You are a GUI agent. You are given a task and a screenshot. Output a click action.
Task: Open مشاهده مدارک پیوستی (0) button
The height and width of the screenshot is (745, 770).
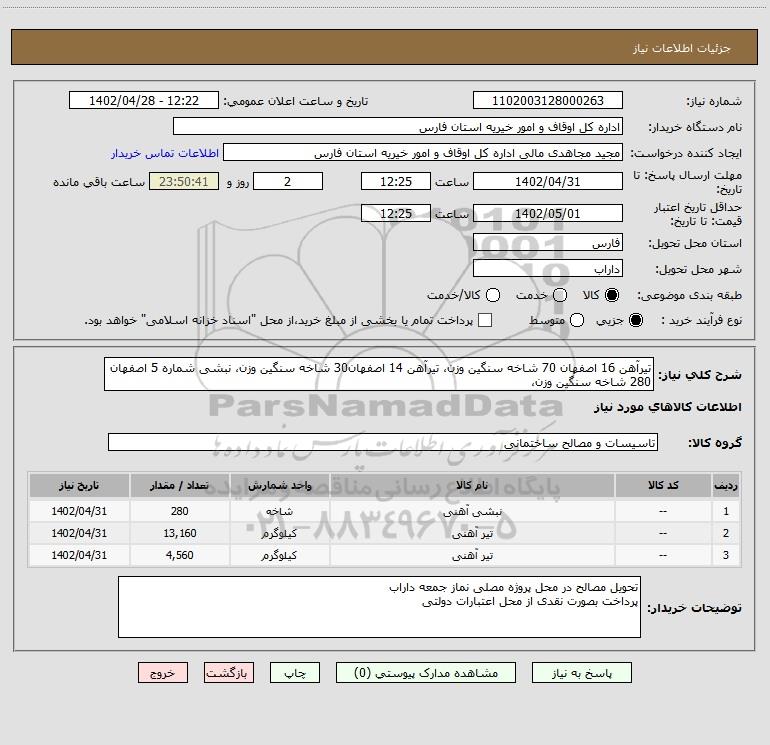426,672
